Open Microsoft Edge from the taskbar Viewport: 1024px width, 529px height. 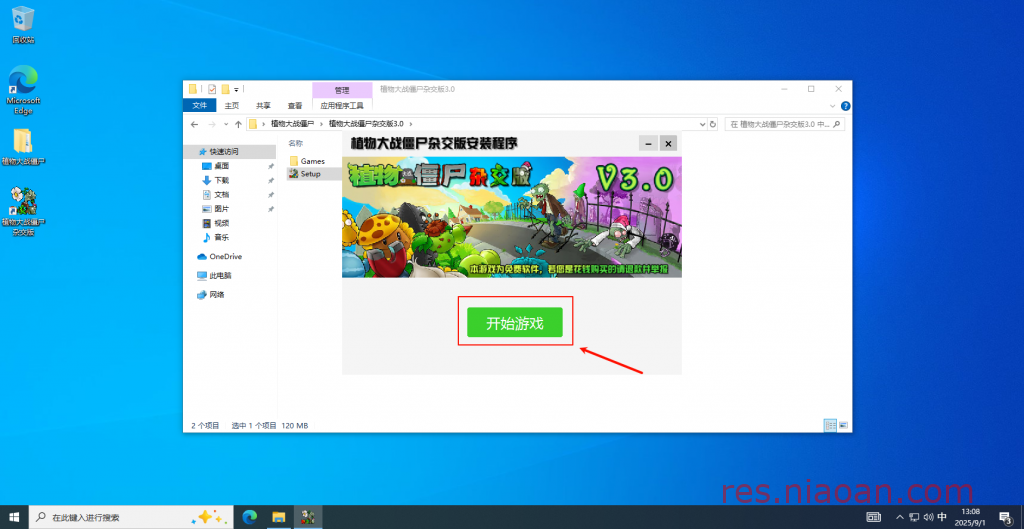tap(249, 517)
